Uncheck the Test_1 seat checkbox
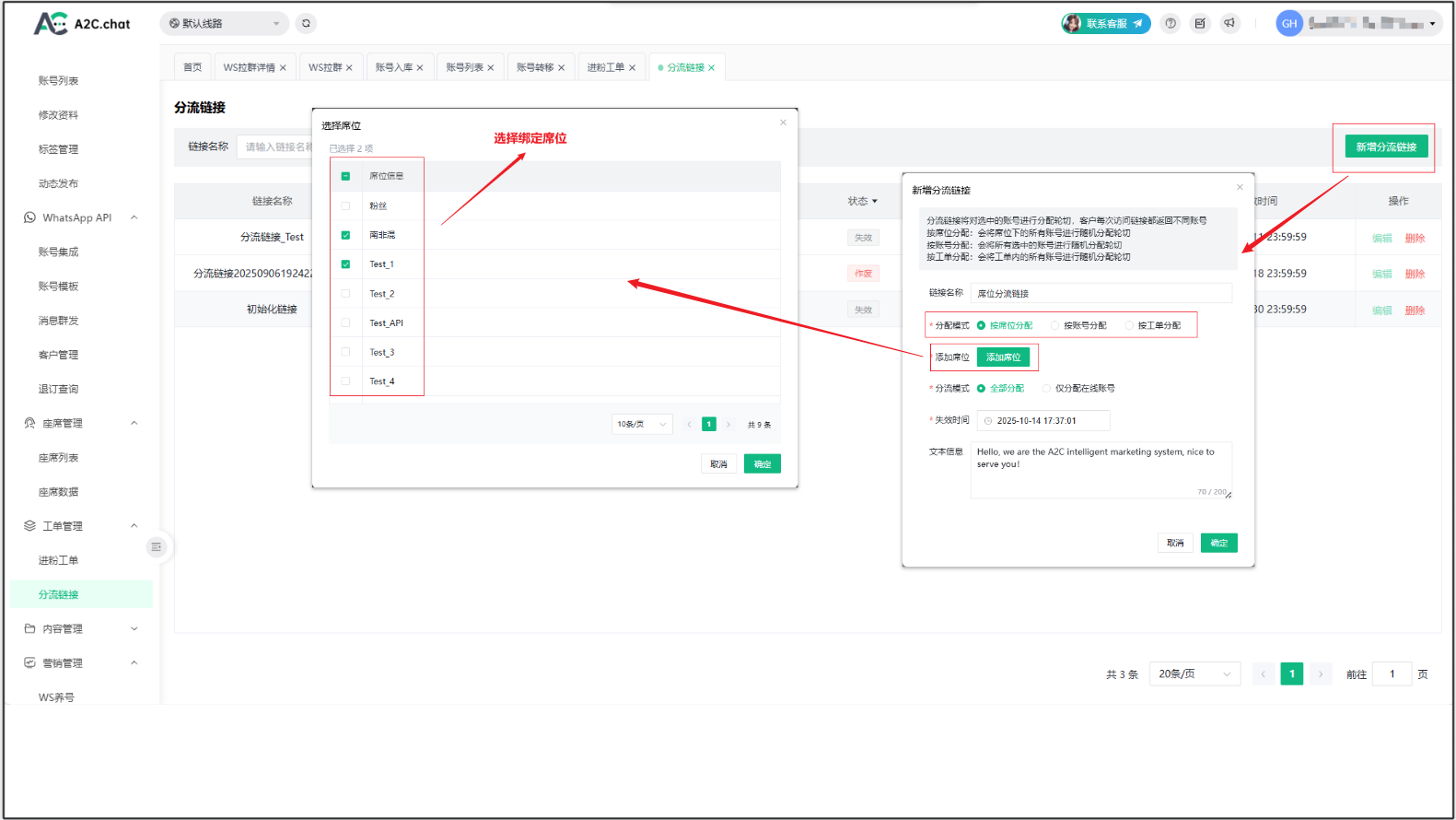 point(345,264)
